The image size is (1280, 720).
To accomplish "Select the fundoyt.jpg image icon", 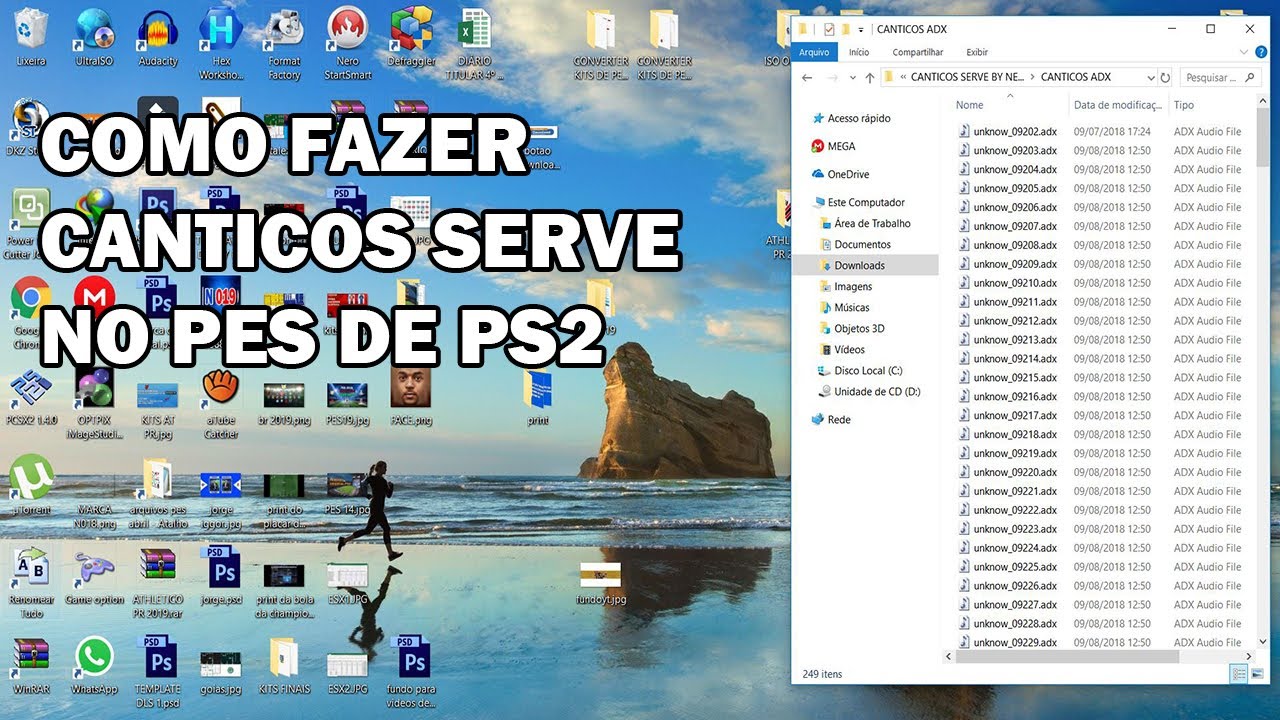I will (601, 582).
